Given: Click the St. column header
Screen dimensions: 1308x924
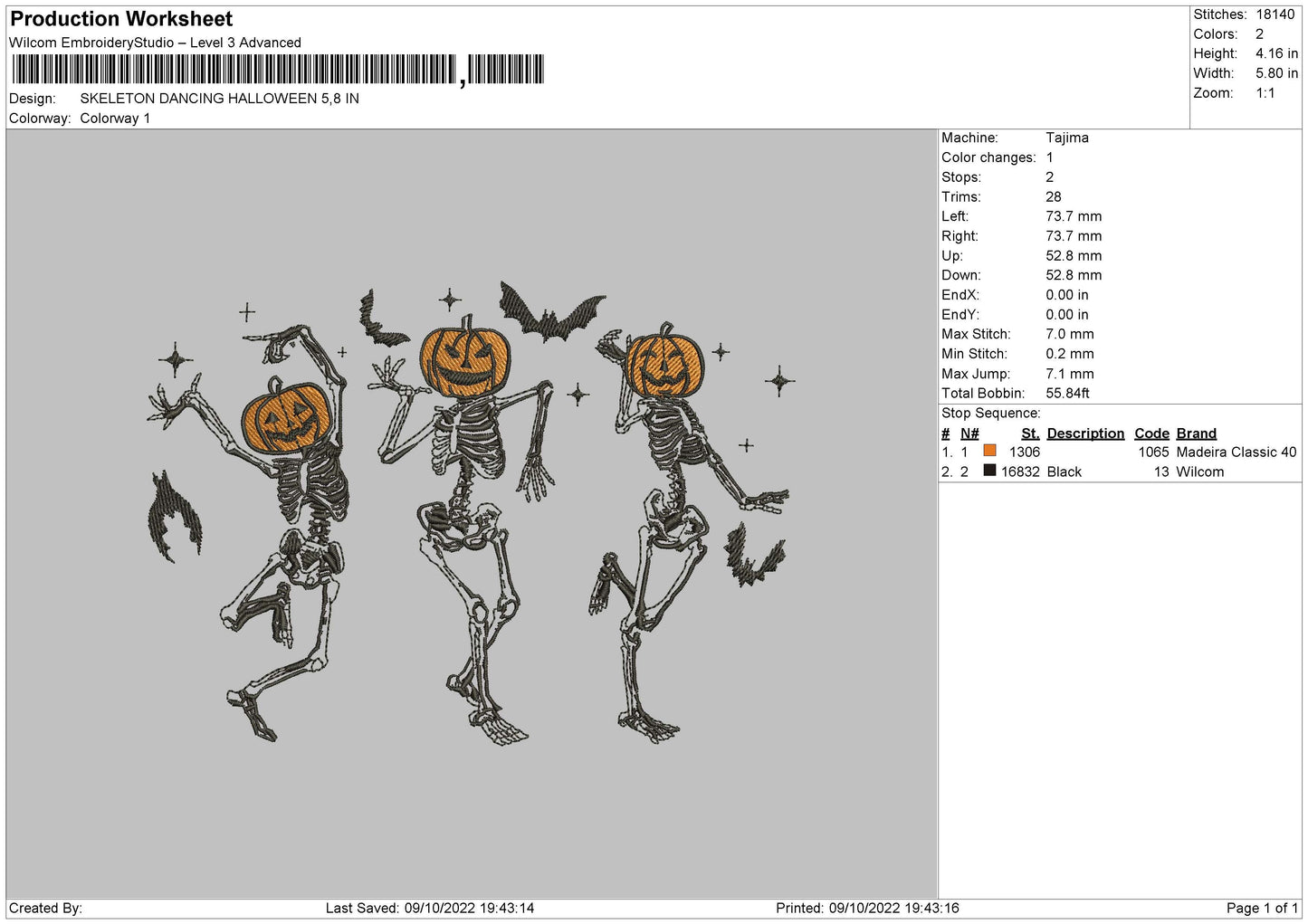Looking at the screenshot, I should pos(1030,433).
